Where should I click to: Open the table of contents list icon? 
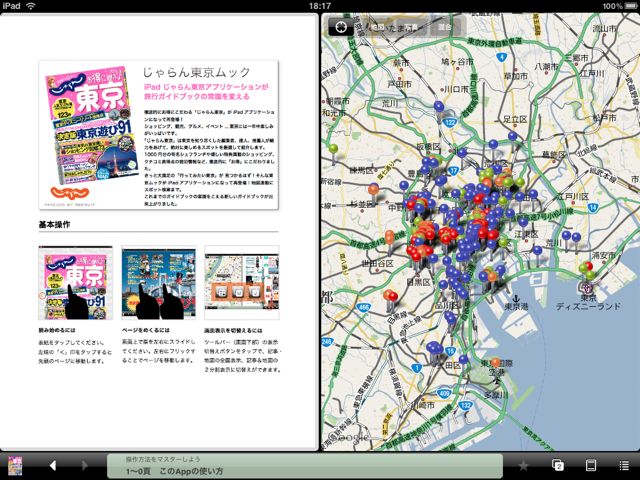tap(624, 465)
